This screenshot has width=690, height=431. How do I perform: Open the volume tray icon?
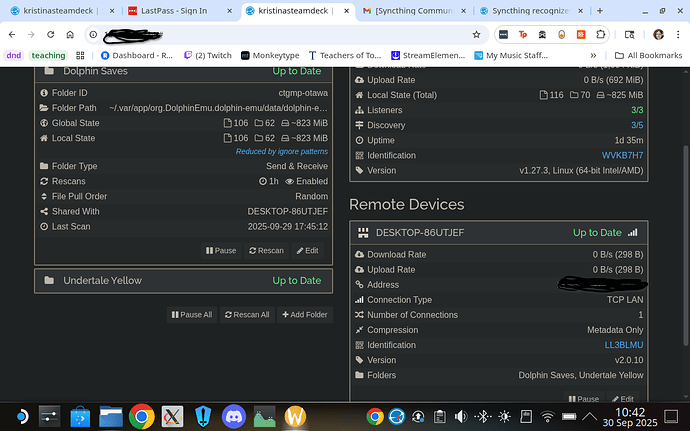pyautogui.click(x=461, y=416)
